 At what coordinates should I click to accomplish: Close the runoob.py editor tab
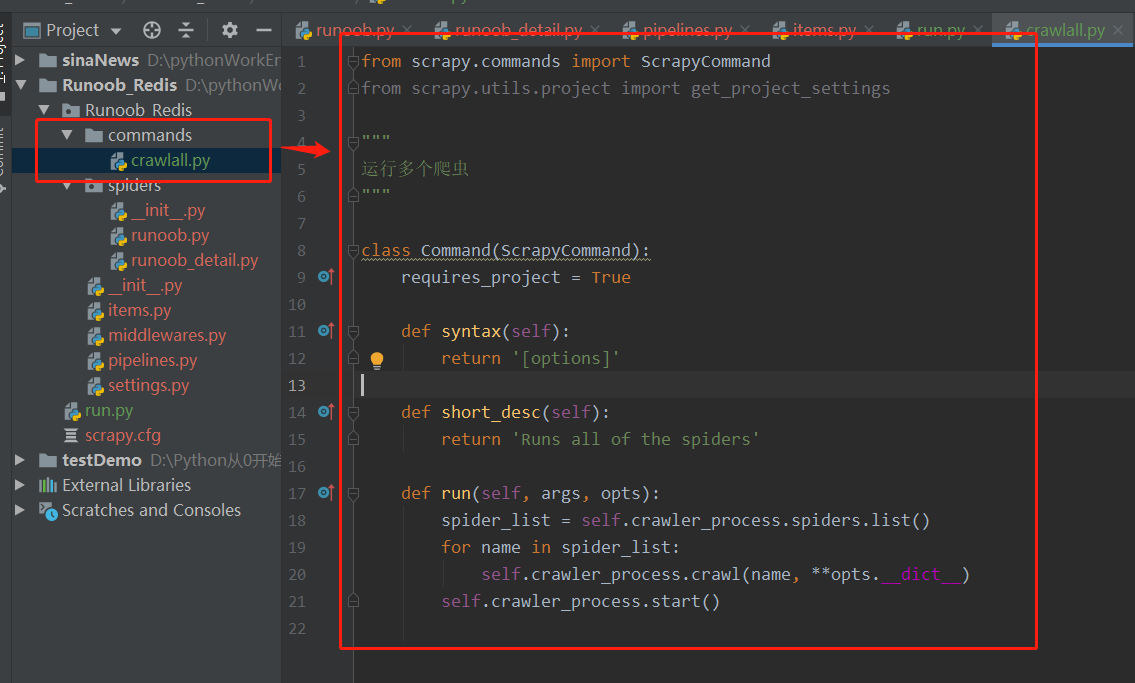point(408,30)
